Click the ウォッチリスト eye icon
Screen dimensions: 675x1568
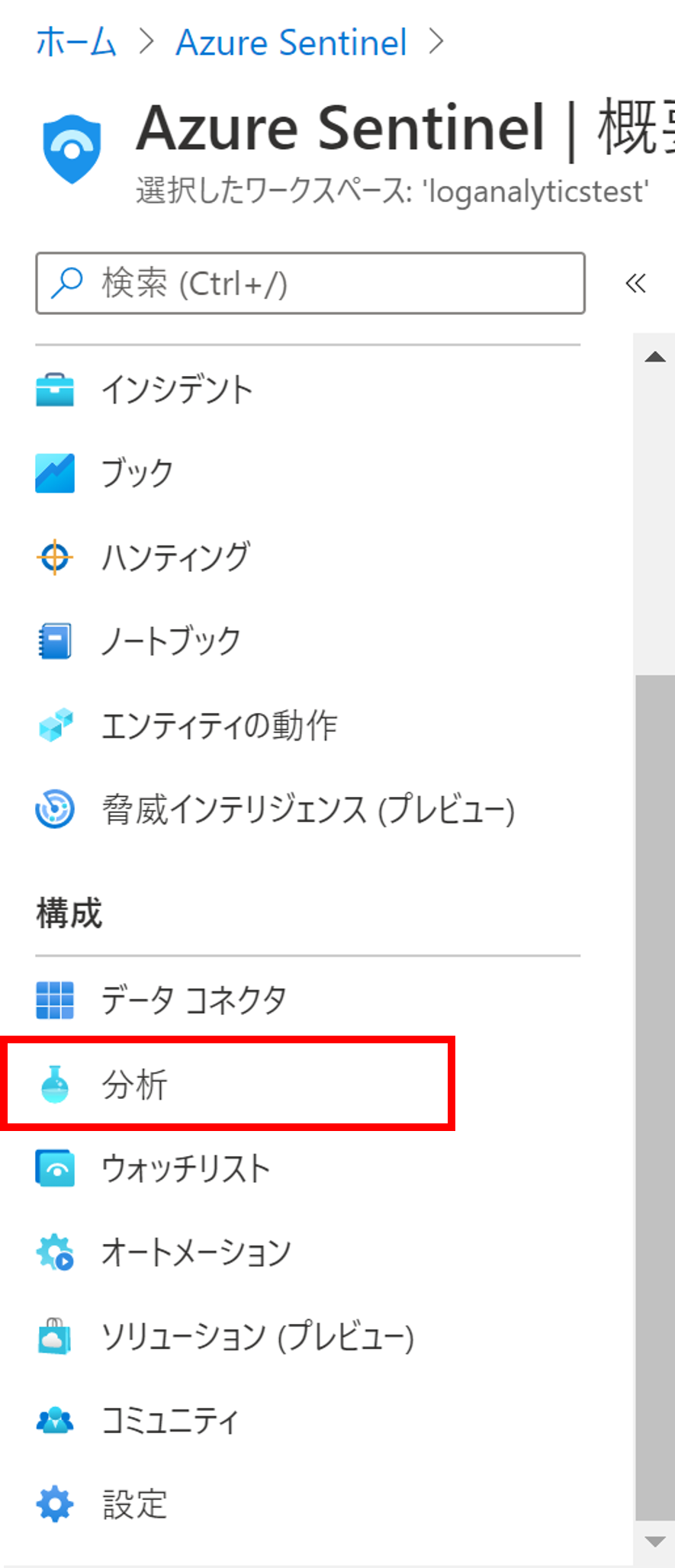coord(55,1168)
